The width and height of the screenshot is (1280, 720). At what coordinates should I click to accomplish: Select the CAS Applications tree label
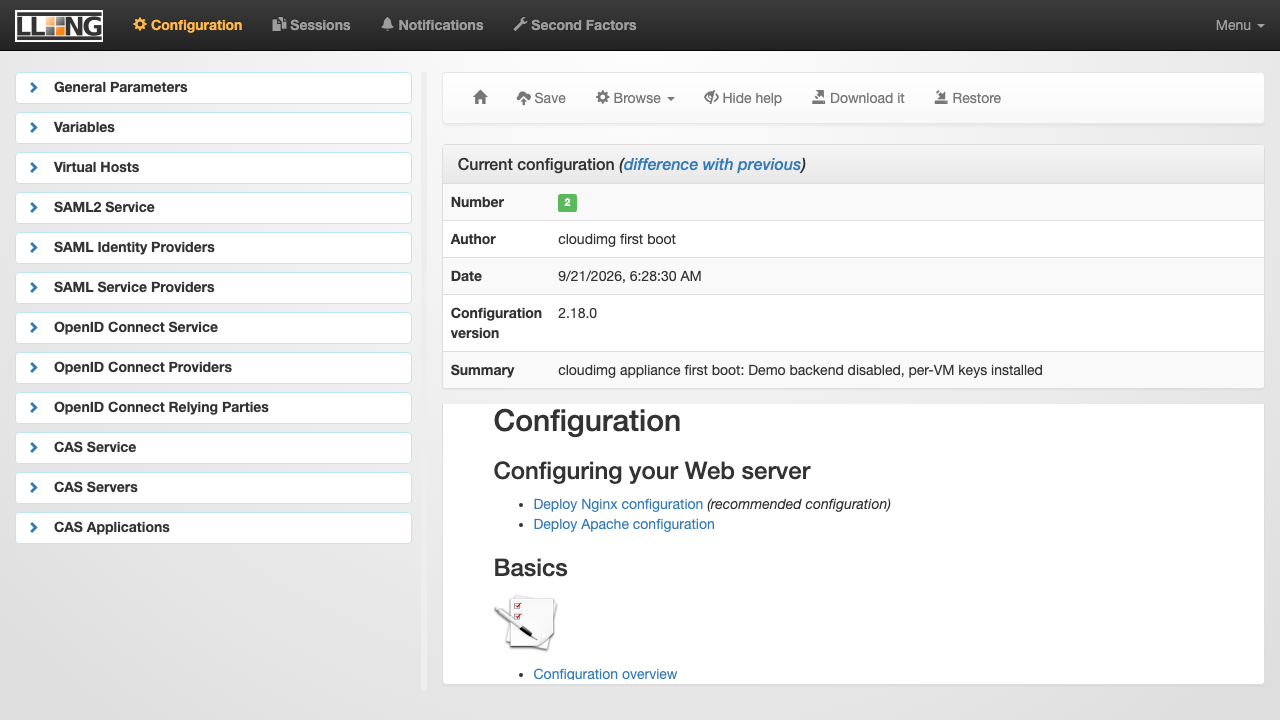112,527
